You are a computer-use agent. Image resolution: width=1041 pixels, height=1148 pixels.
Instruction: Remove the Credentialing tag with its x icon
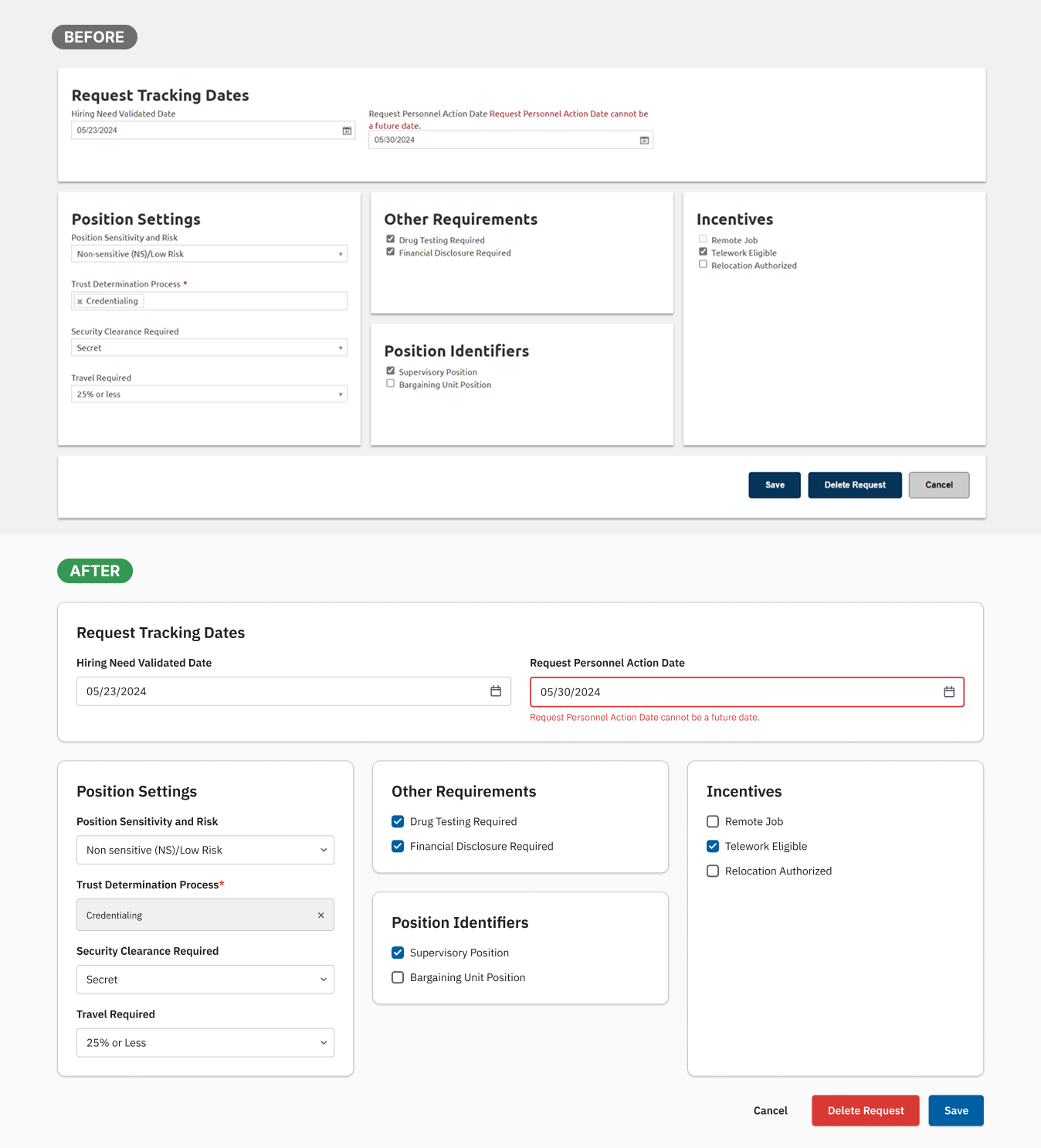pyautogui.click(x=320, y=915)
